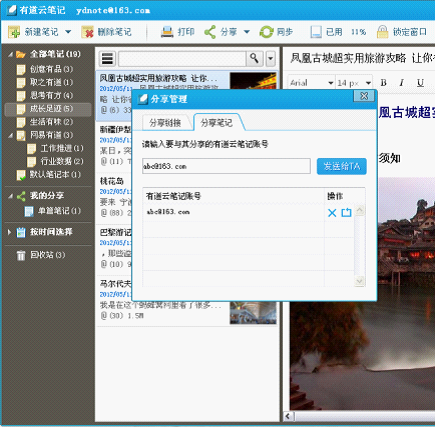Click the 锁定窗口 lock window icon
Screen dimensions: 435x427
(x=382, y=32)
